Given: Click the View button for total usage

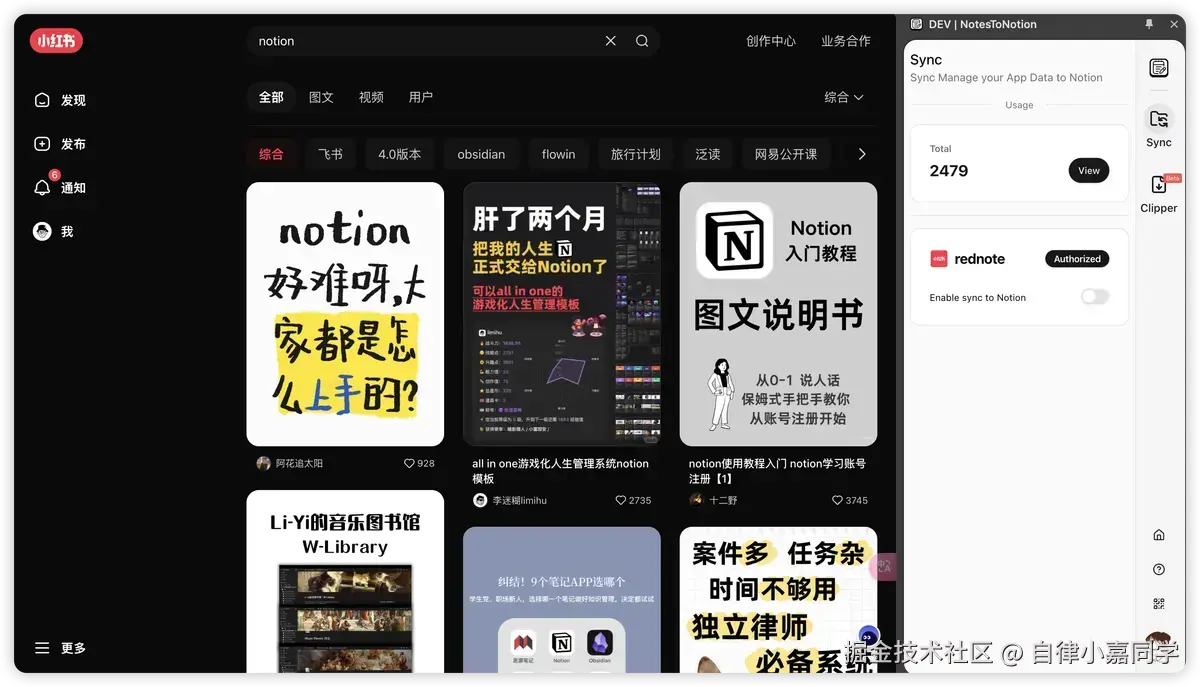Looking at the screenshot, I should click(x=1089, y=171).
